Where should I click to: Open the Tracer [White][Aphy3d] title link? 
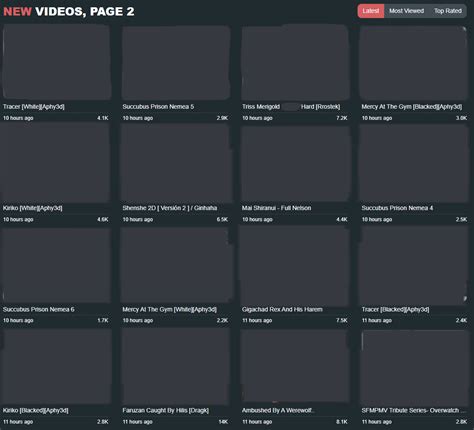pos(34,107)
